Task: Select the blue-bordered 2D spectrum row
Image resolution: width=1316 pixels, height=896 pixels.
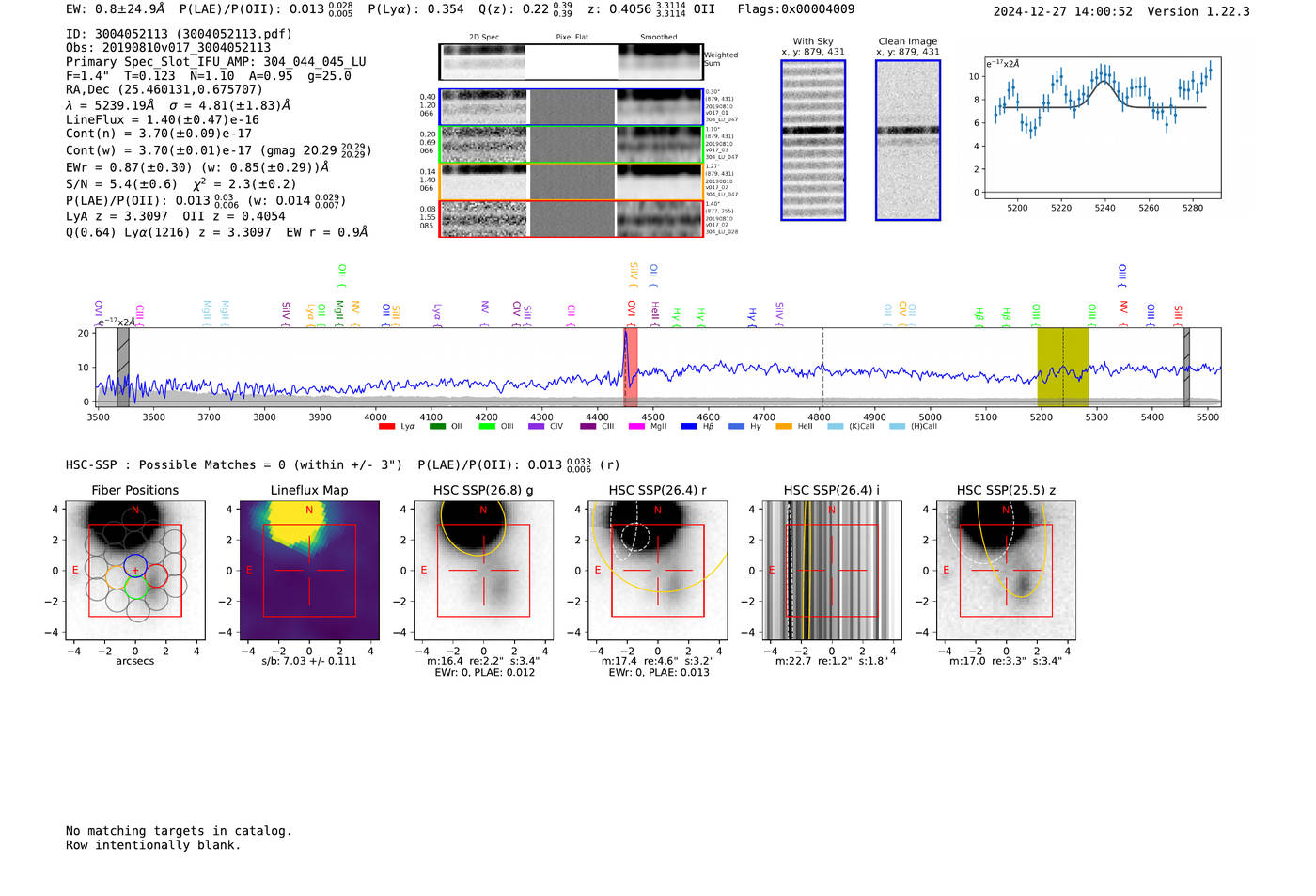Action: pyautogui.click(x=571, y=107)
